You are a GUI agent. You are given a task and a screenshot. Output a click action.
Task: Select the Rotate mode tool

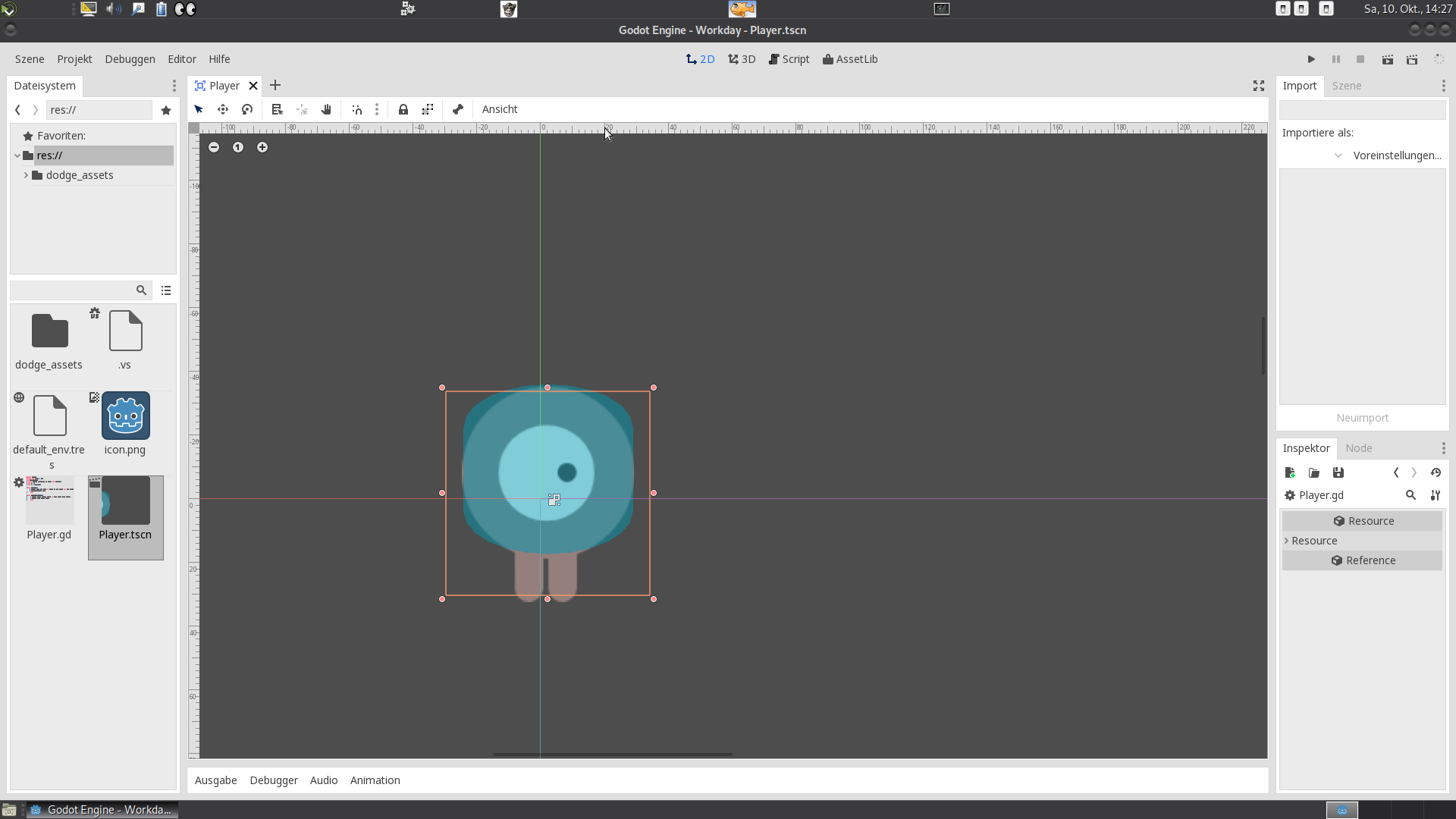[247, 109]
